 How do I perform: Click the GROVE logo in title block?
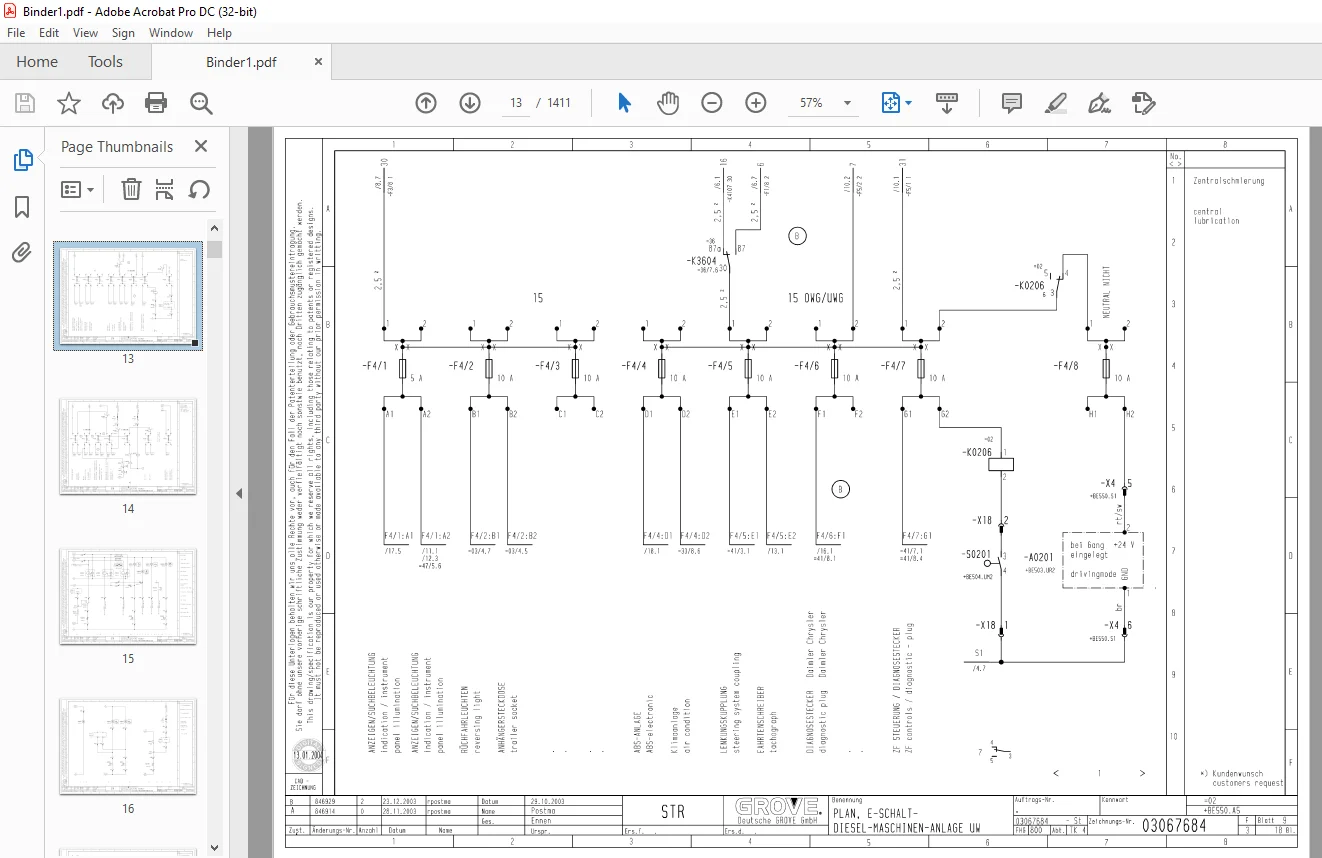(x=778, y=806)
